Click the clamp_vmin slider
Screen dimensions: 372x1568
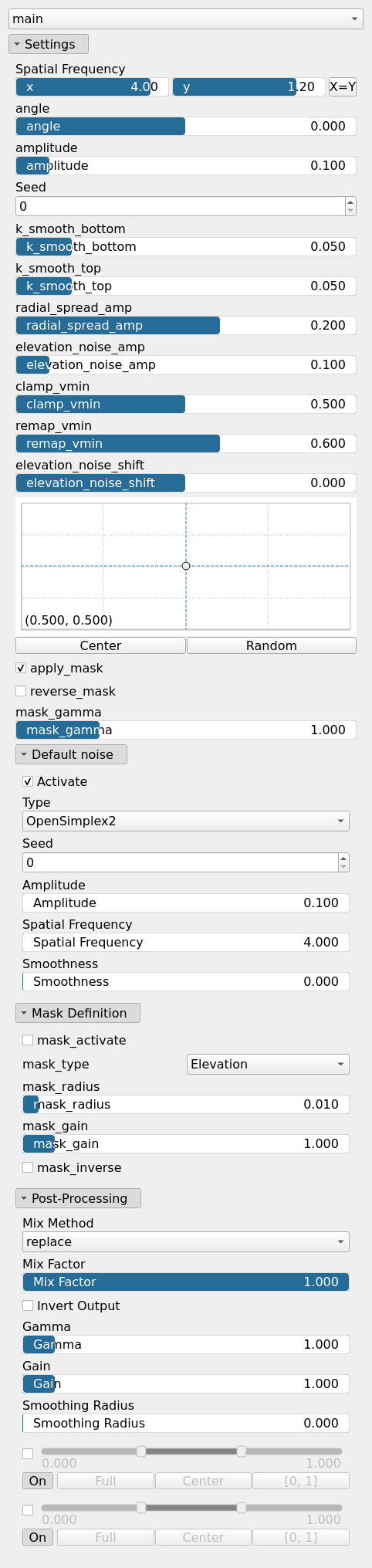186,404
